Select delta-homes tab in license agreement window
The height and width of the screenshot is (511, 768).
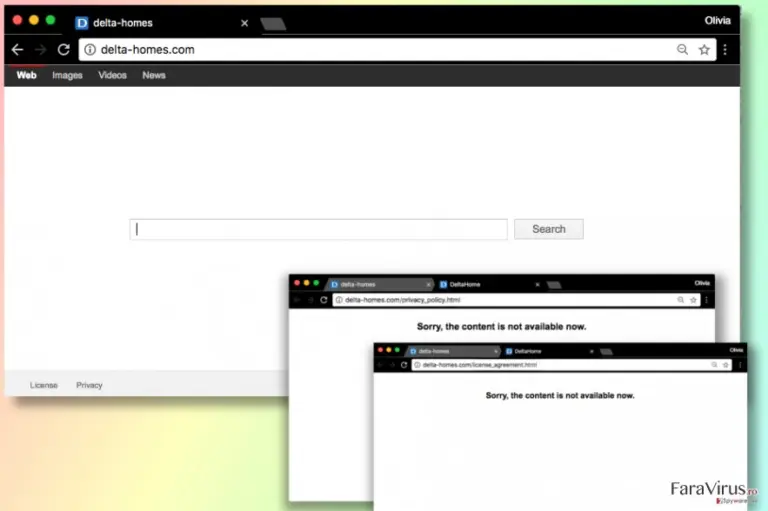tap(453, 351)
